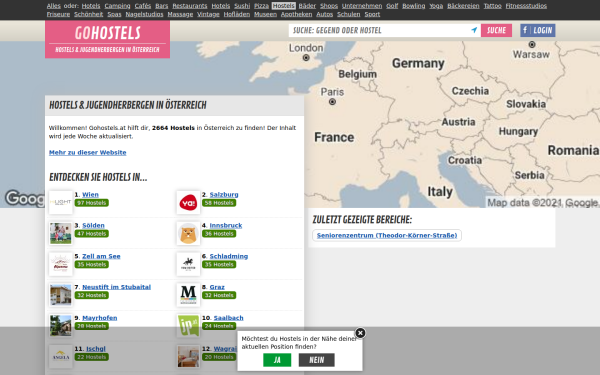Select the Cafés category in top menu

(143, 6)
